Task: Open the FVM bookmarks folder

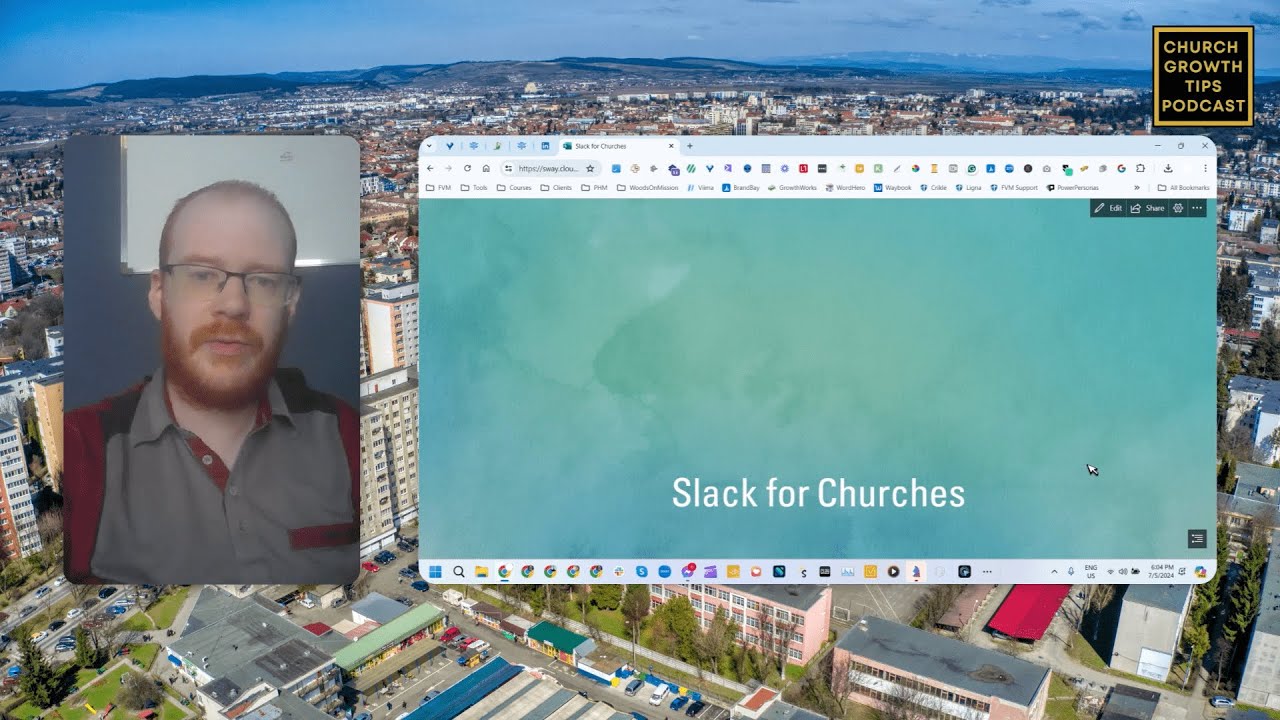Action: 438,187
